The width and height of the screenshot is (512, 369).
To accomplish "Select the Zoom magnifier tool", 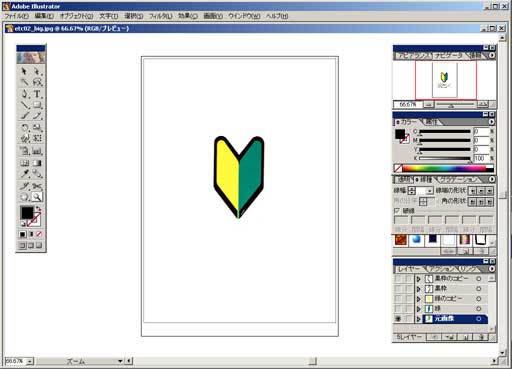I will [x=37, y=197].
